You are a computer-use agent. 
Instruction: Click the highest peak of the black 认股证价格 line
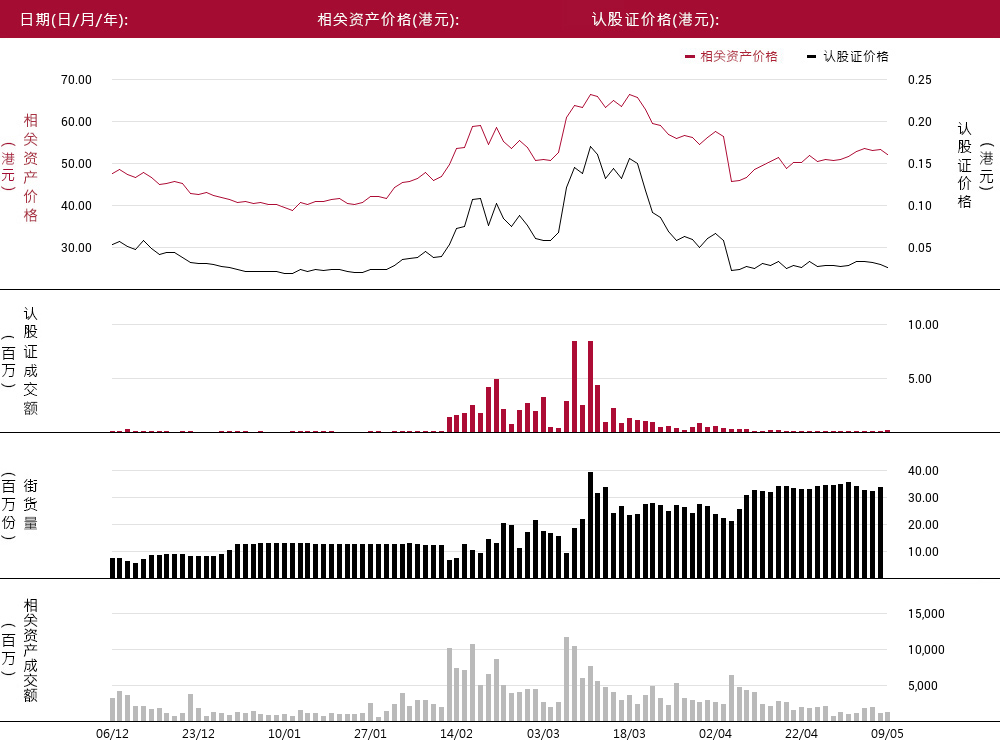click(x=591, y=147)
